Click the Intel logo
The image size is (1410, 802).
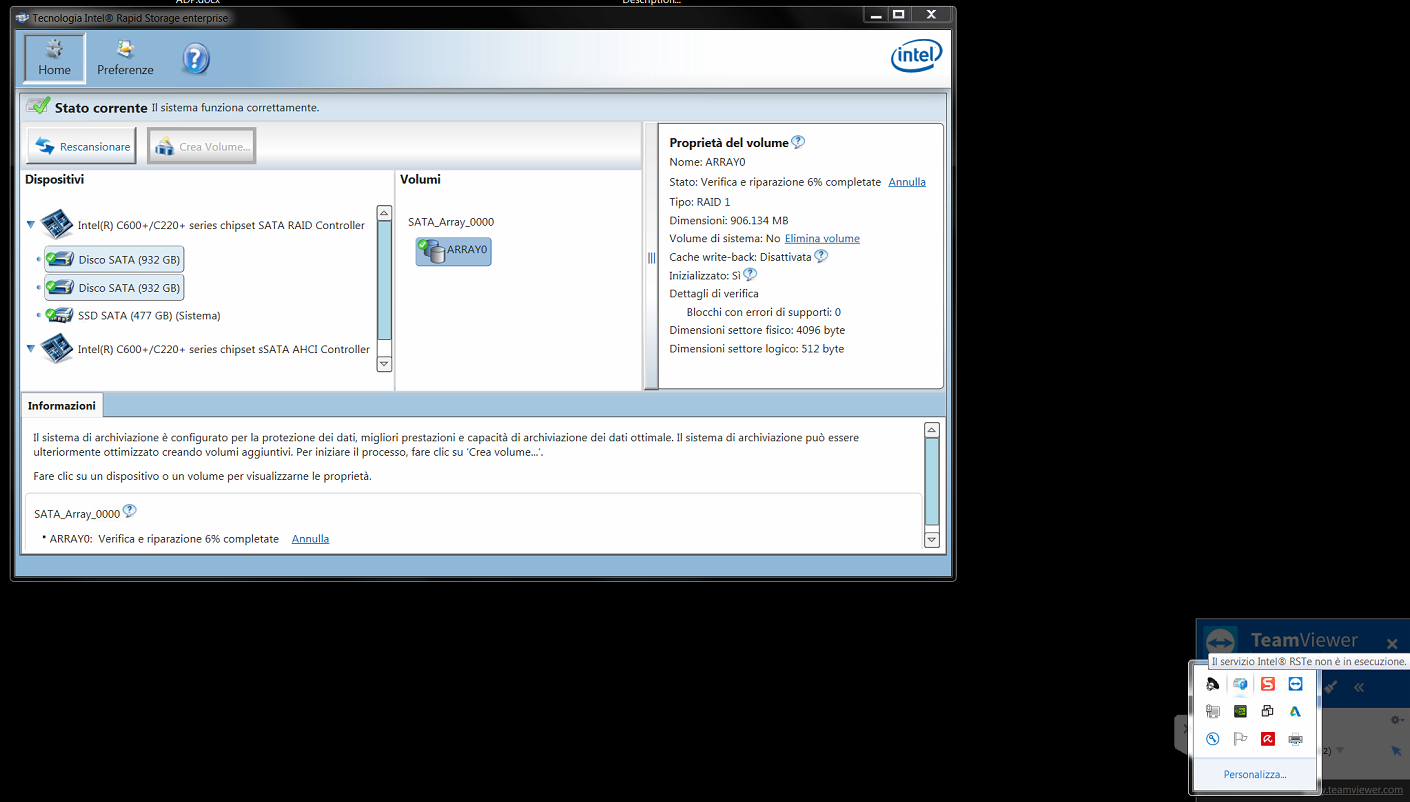[x=916, y=56]
